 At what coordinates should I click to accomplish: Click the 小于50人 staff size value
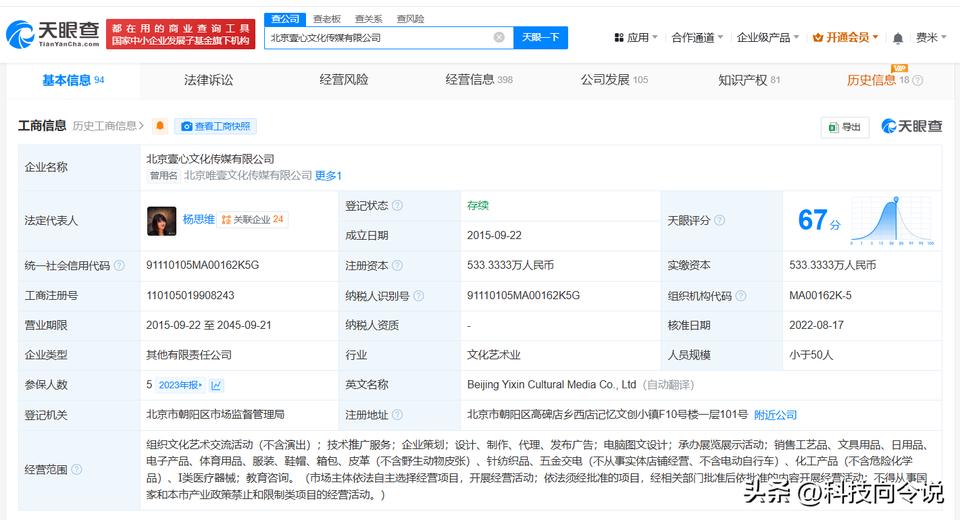click(811, 355)
